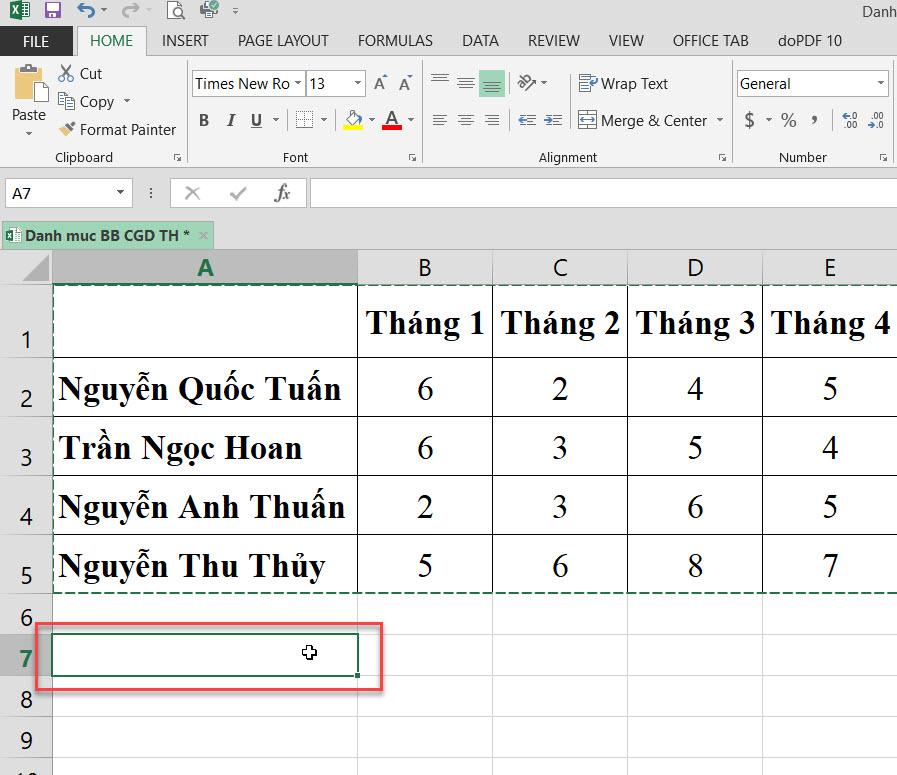This screenshot has width=897, height=775.
Task: Apply the Accounting Number Format dollar icon
Action: tap(749, 120)
